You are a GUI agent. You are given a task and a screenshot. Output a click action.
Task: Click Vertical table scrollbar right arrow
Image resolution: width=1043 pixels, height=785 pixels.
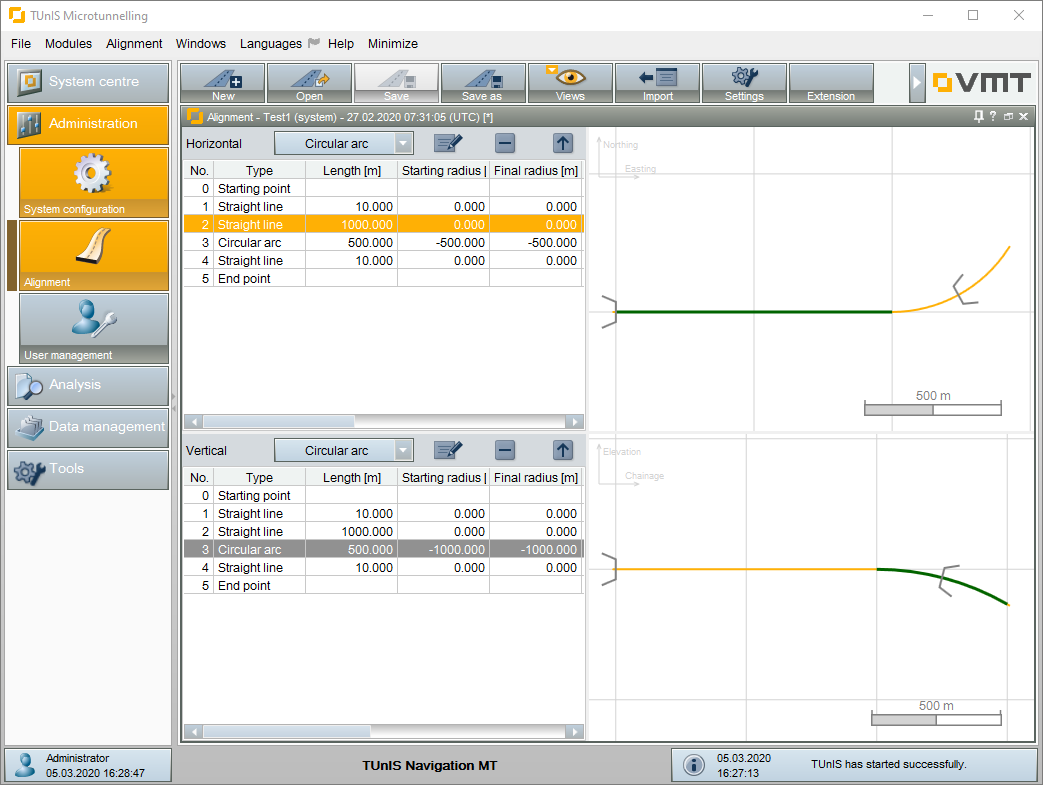(x=575, y=732)
